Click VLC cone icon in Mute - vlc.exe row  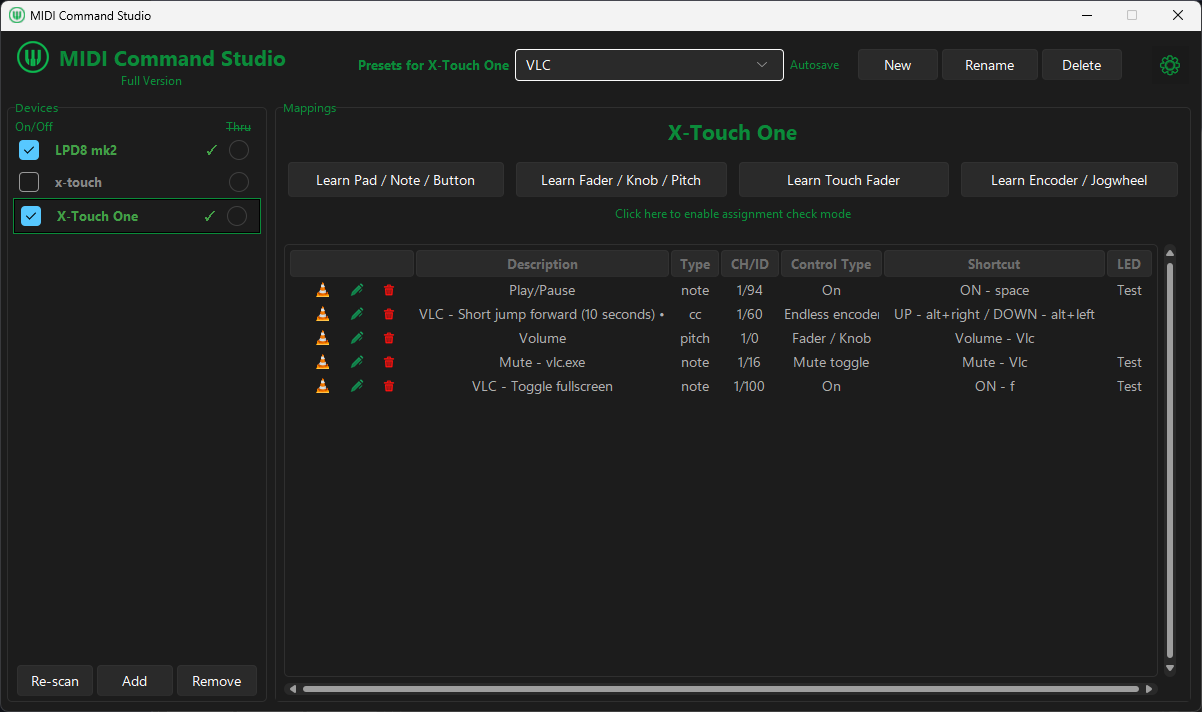pos(322,362)
